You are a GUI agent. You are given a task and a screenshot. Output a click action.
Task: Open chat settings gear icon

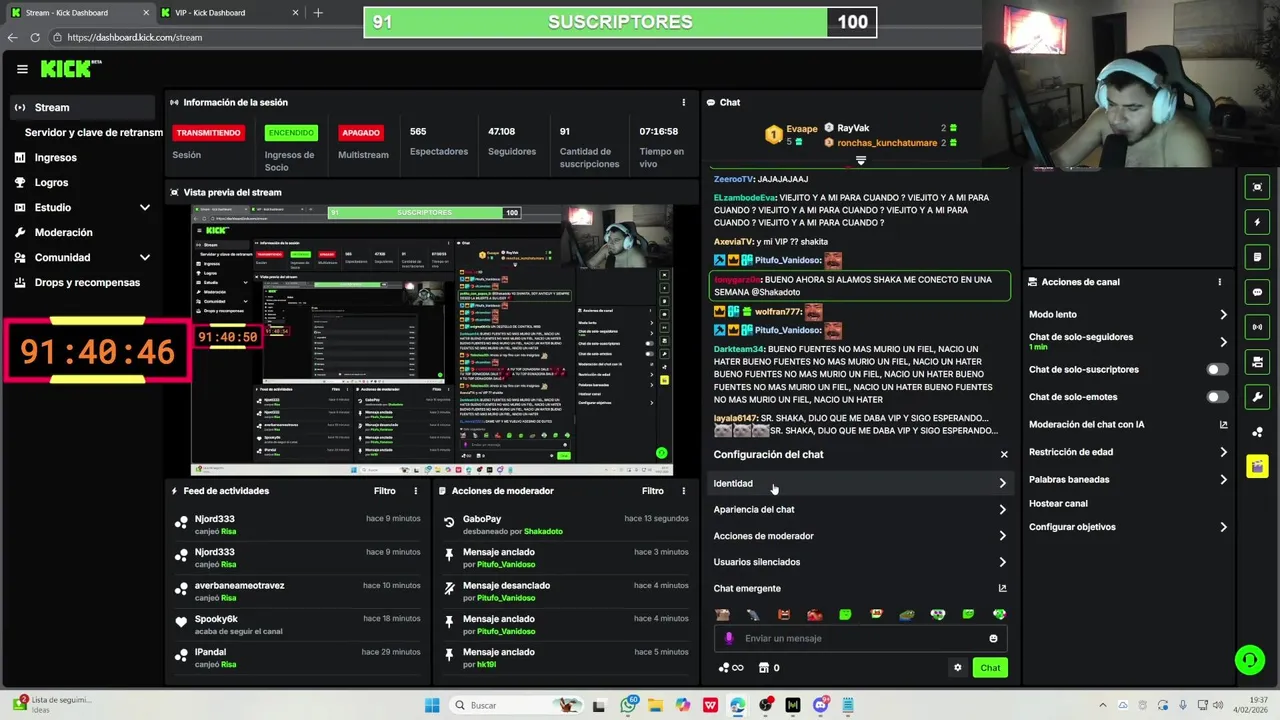[x=957, y=668]
